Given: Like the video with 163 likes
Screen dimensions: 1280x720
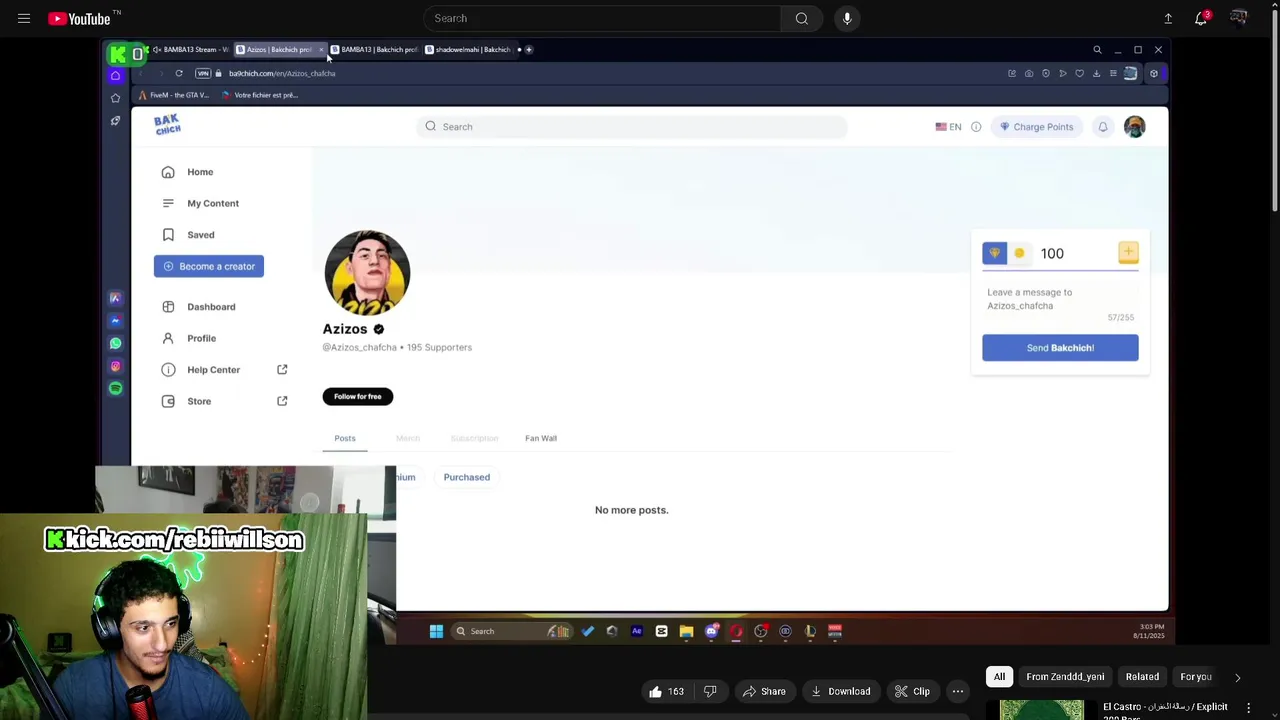Looking at the screenshot, I should (666, 691).
